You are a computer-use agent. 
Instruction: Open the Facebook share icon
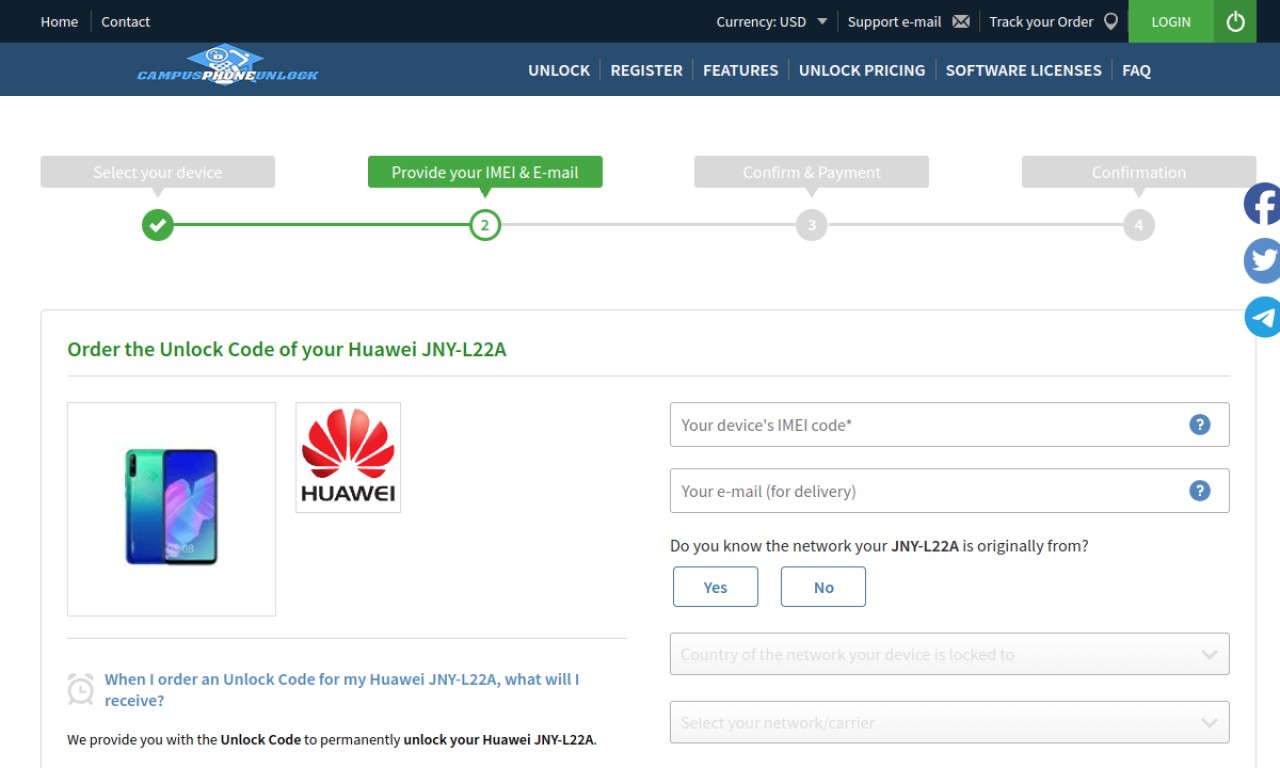[x=1262, y=204]
